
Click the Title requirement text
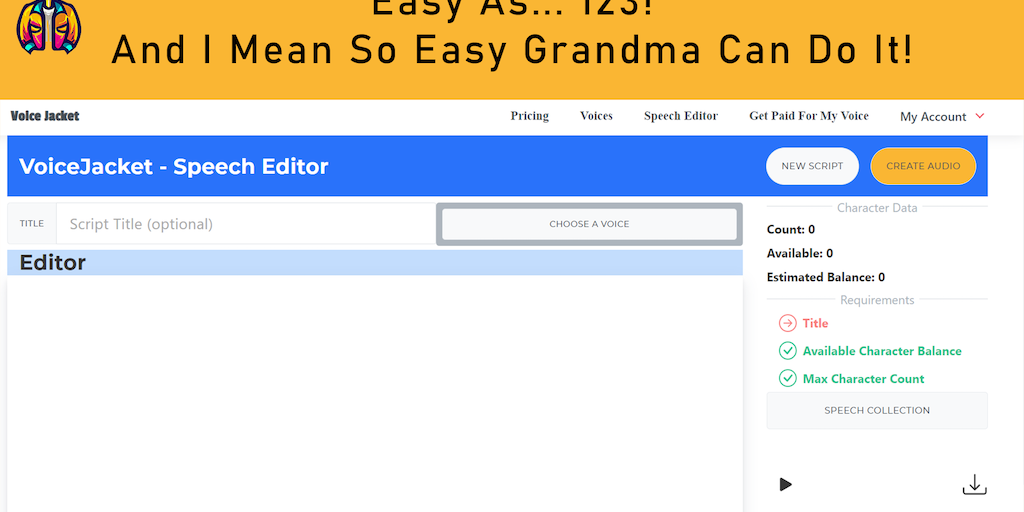coord(816,323)
